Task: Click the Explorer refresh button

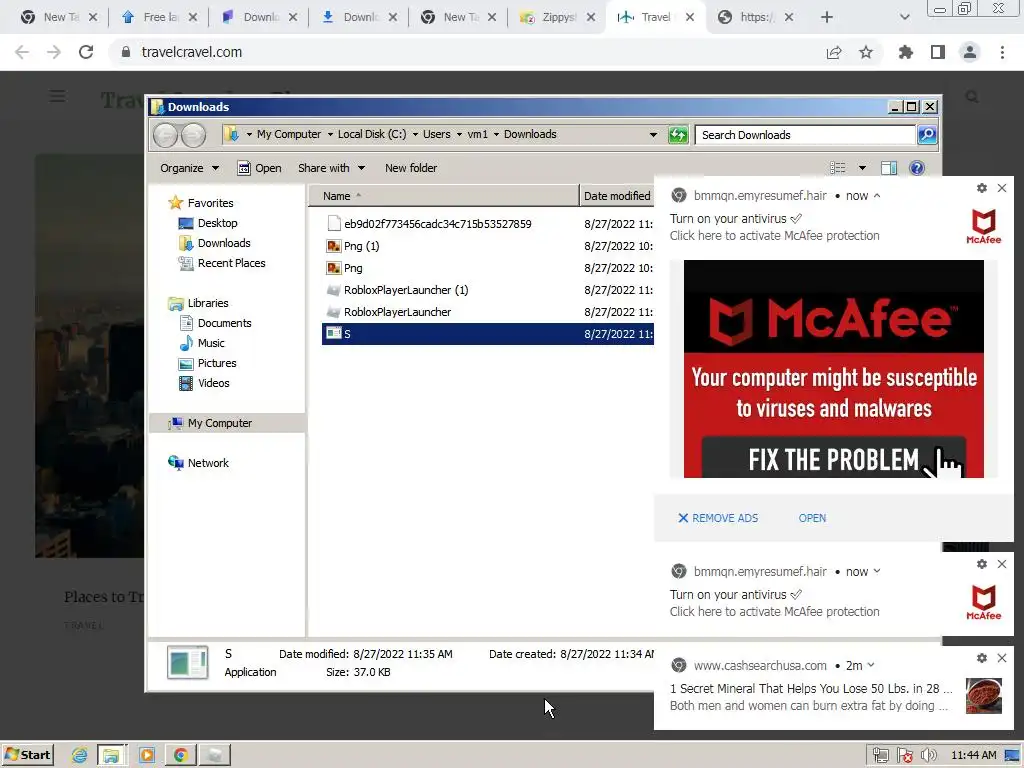Action: tap(678, 135)
